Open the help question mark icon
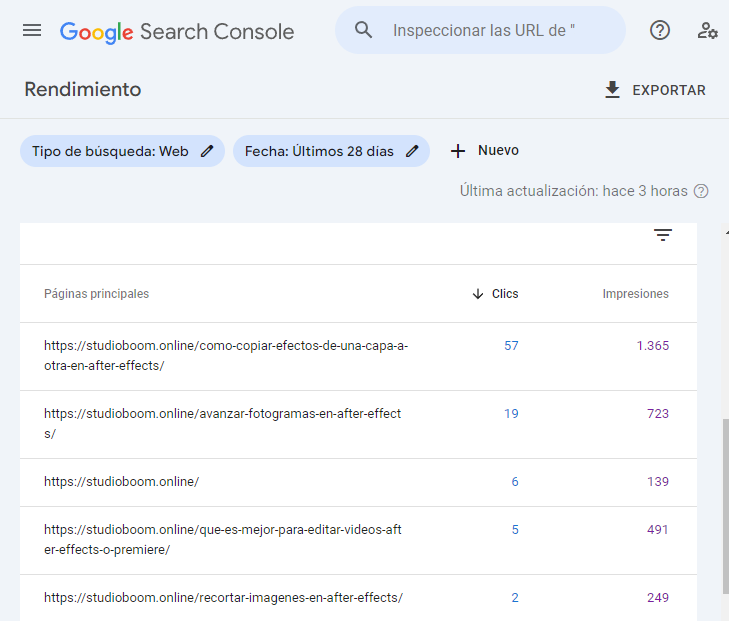729x621 pixels. [660, 30]
